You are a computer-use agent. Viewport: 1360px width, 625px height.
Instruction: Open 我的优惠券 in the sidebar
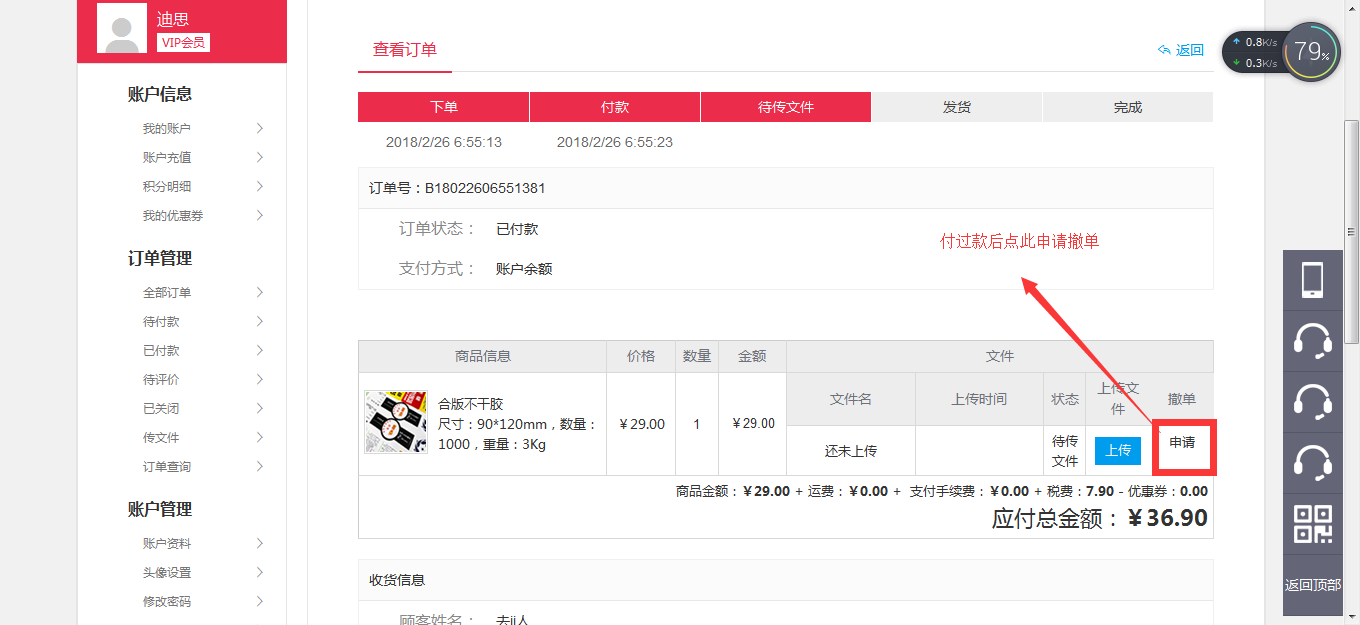[173, 215]
